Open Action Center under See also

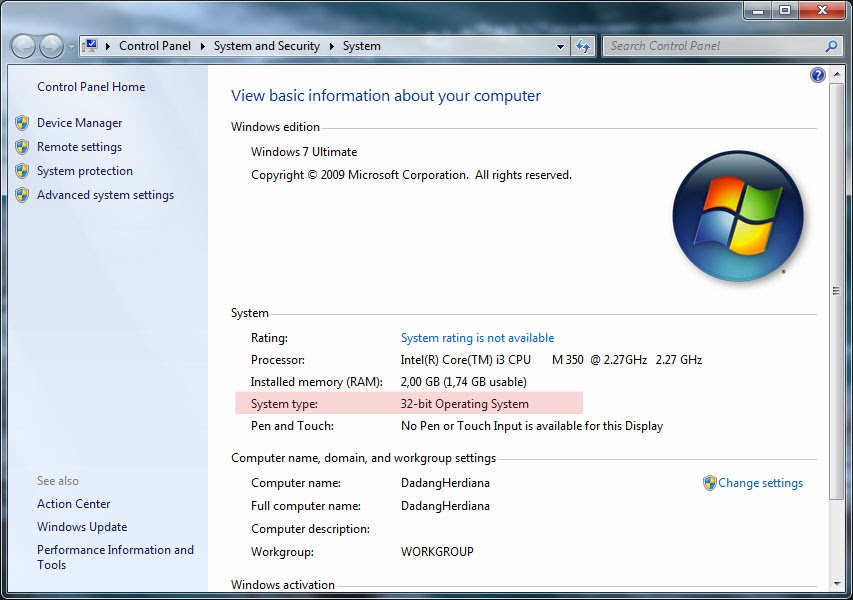tap(73, 504)
